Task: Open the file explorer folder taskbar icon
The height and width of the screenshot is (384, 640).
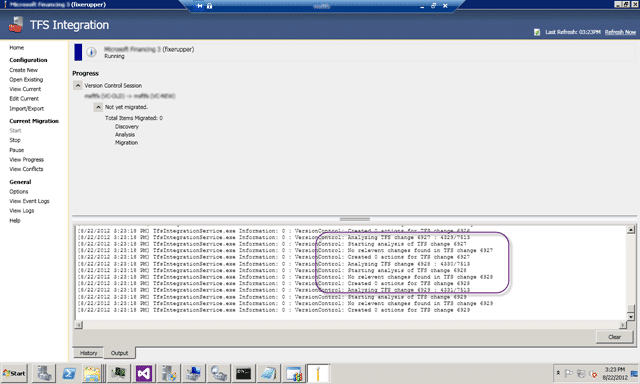Action: 92,373
